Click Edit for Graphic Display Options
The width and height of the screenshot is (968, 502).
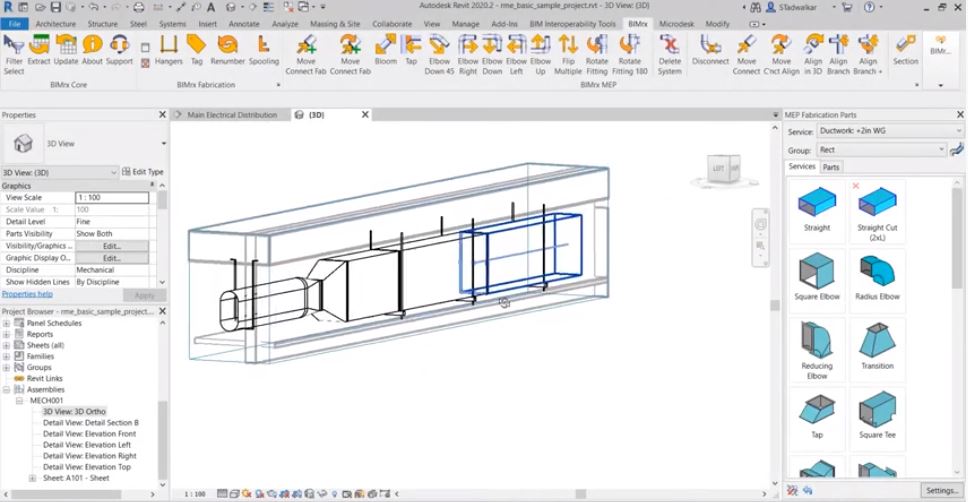[x=112, y=258]
